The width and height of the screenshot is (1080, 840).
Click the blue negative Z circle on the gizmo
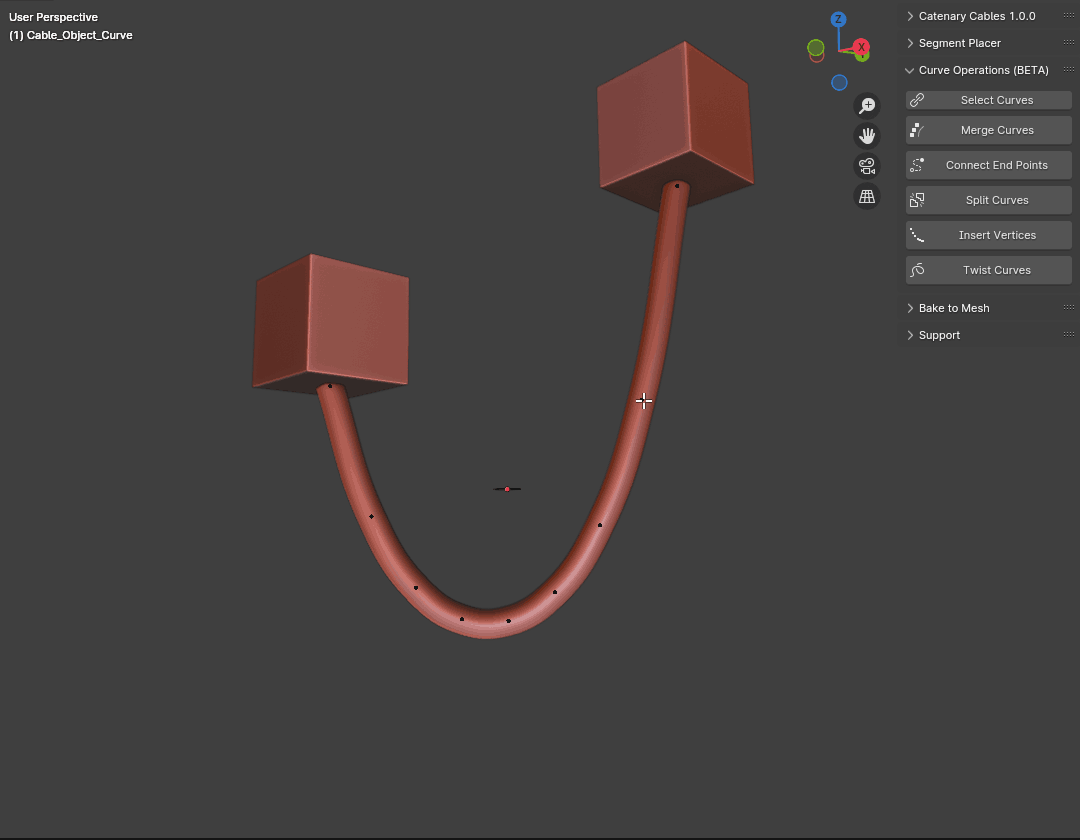click(x=839, y=83)
